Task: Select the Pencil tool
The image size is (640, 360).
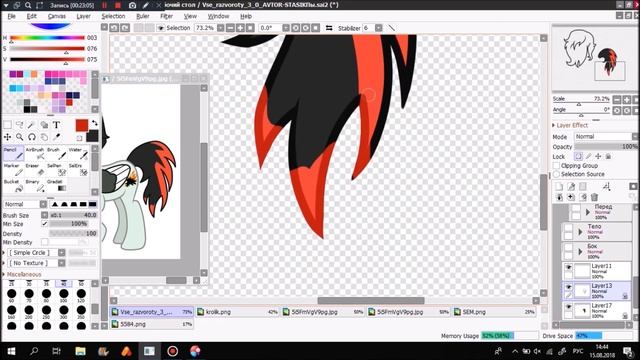Action: point(13,153)
